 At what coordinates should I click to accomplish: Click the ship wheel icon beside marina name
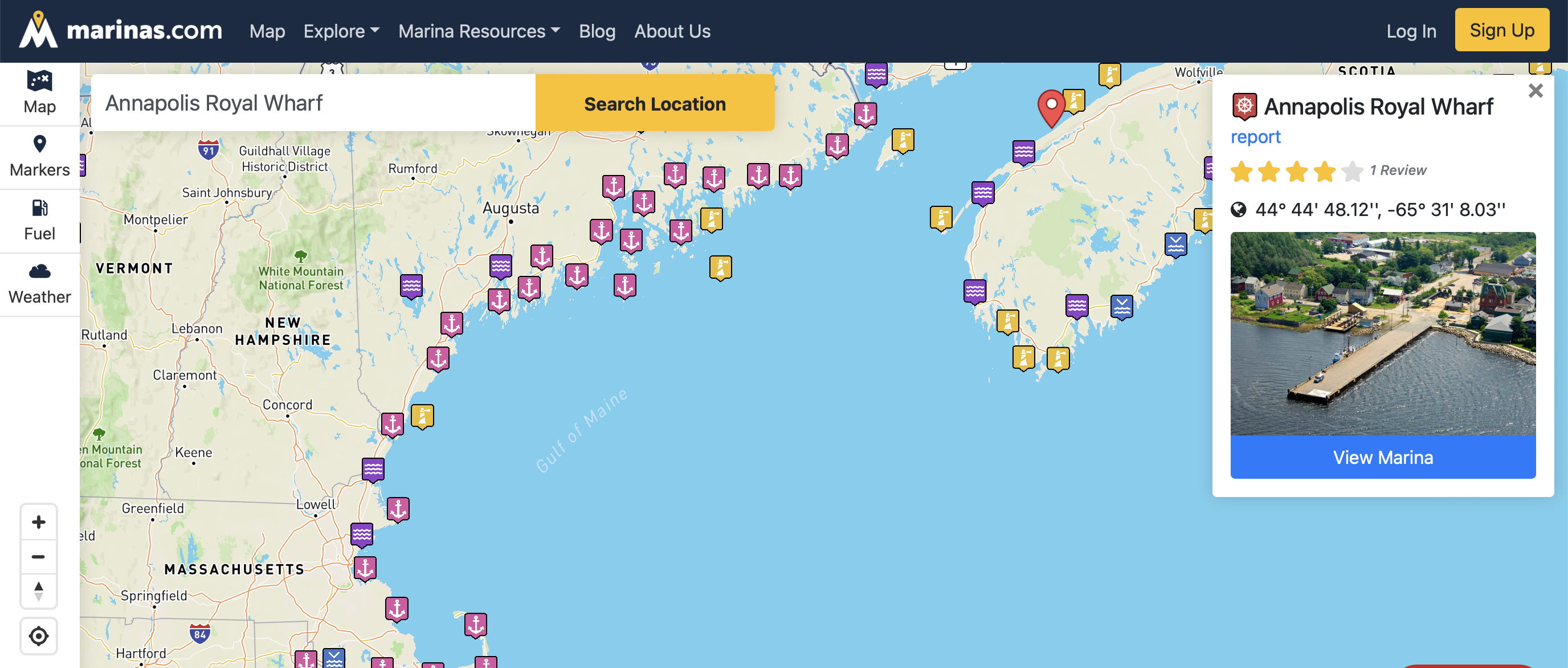(x=1245, y=107)
